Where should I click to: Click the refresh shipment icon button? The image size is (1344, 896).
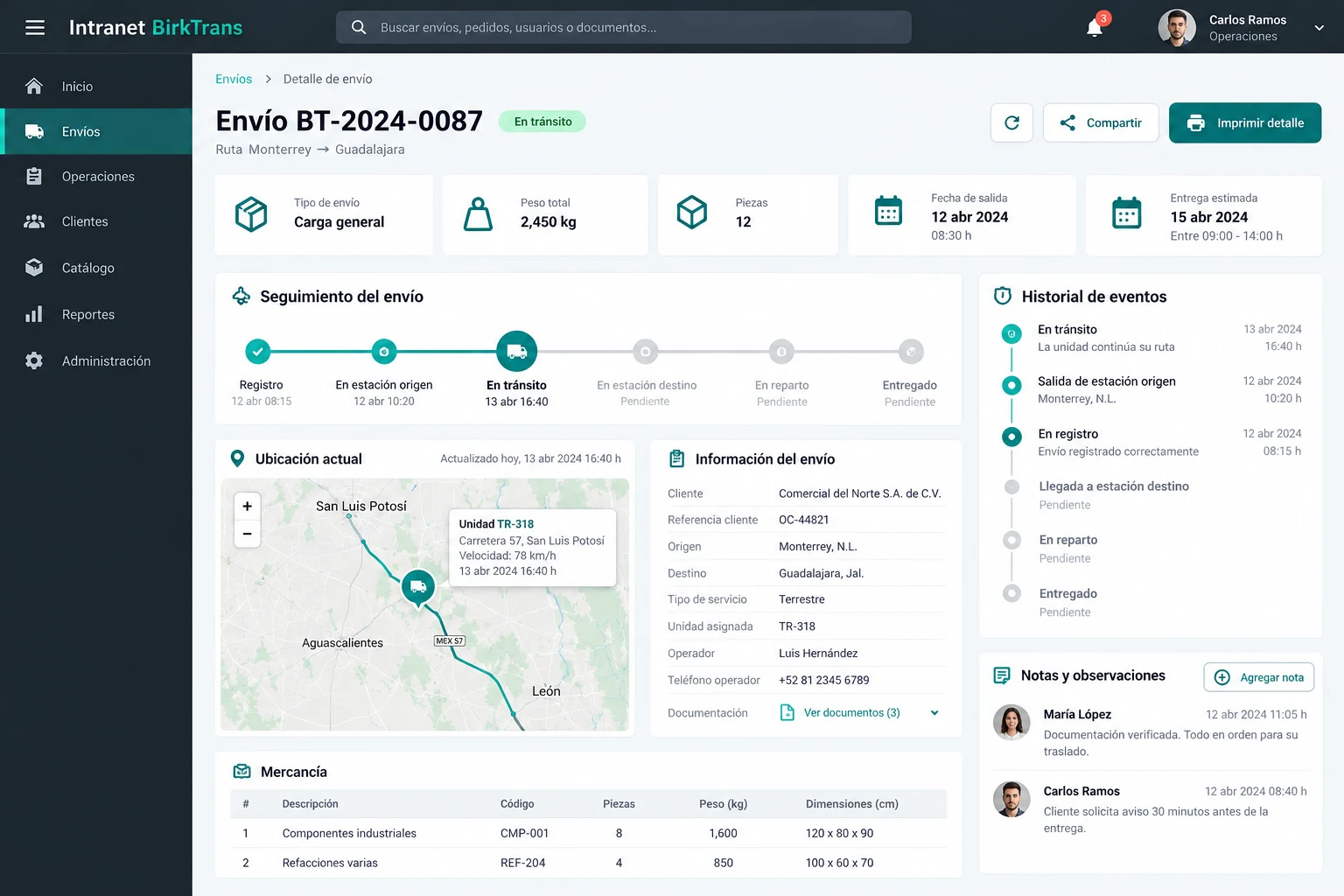(x=1011, y=122)
